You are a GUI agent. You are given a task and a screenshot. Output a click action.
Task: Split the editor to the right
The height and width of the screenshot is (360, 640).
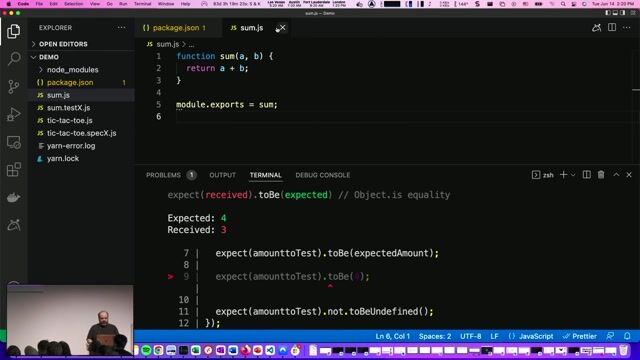pyautogui.click(x=611, y=27)
